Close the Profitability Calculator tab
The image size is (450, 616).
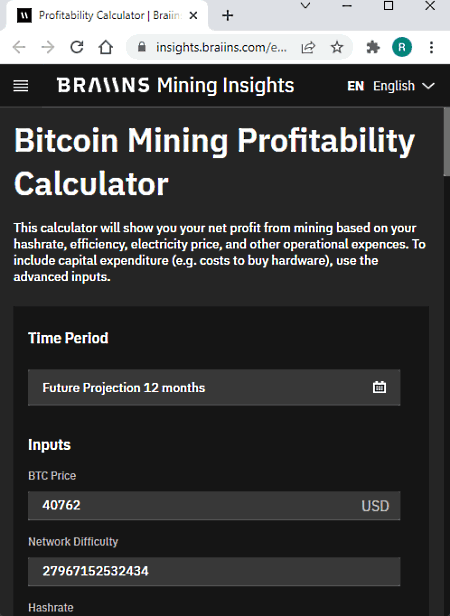(x=193, y=16)
